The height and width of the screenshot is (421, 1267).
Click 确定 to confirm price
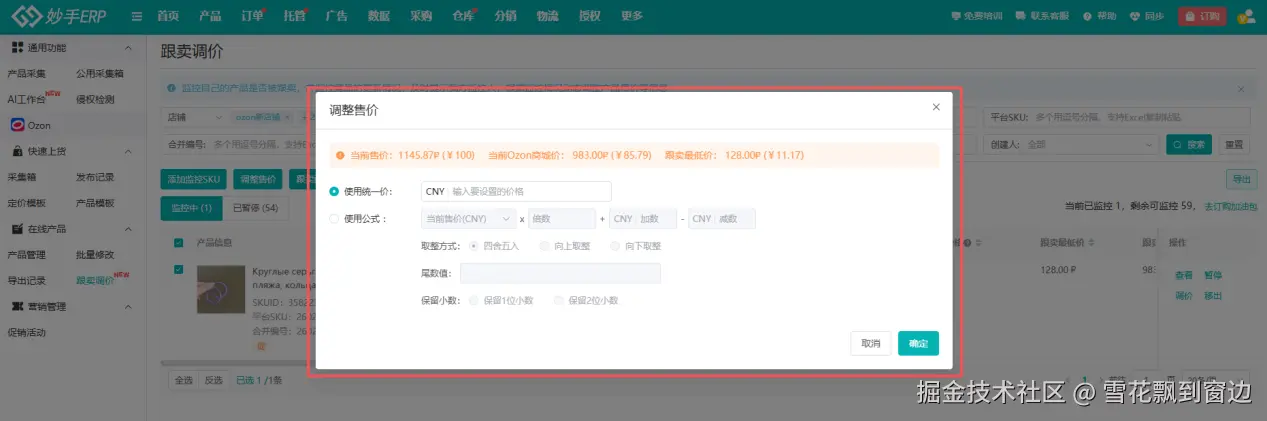tap(918, 343)
